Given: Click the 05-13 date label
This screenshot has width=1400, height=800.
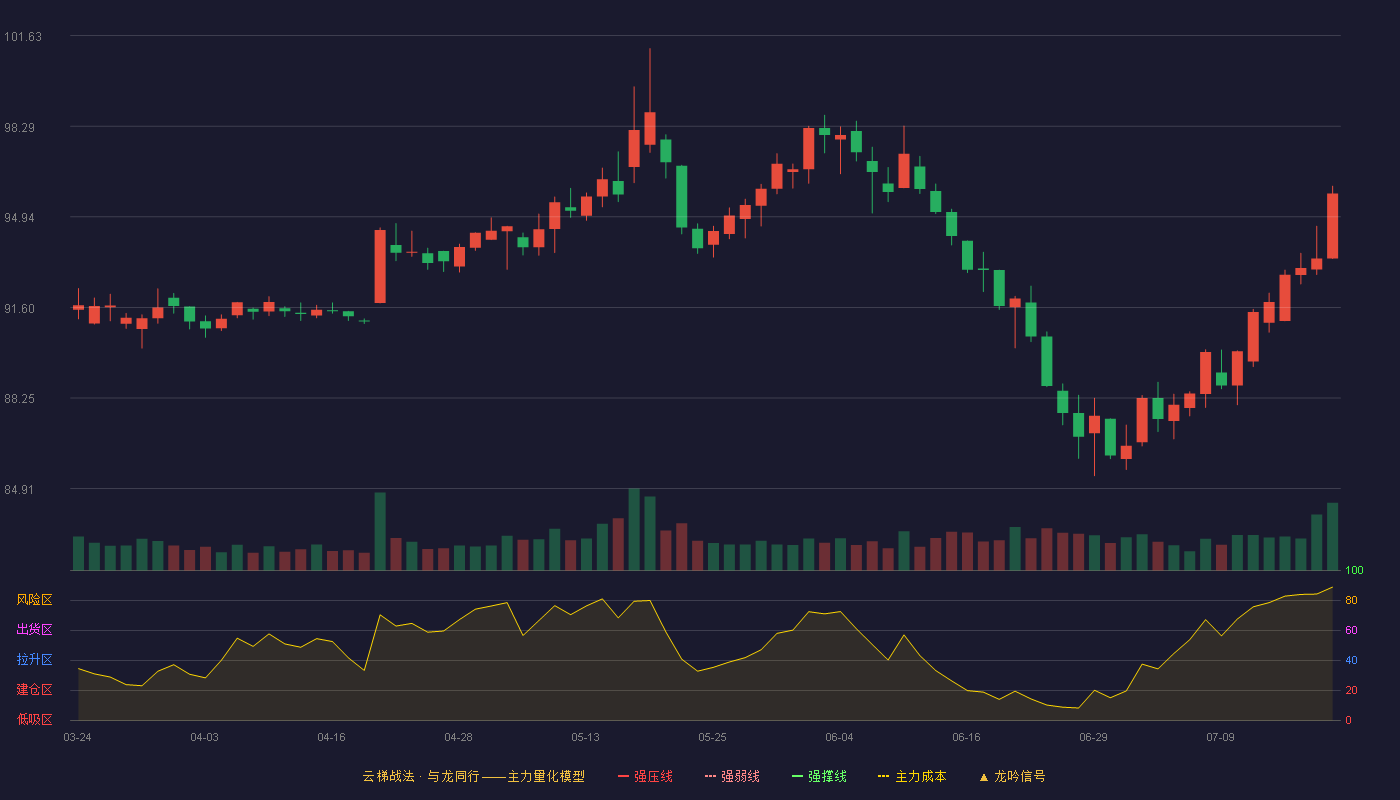Looking at the screenshot, I should pyautogui.click(x=585, y=737).
